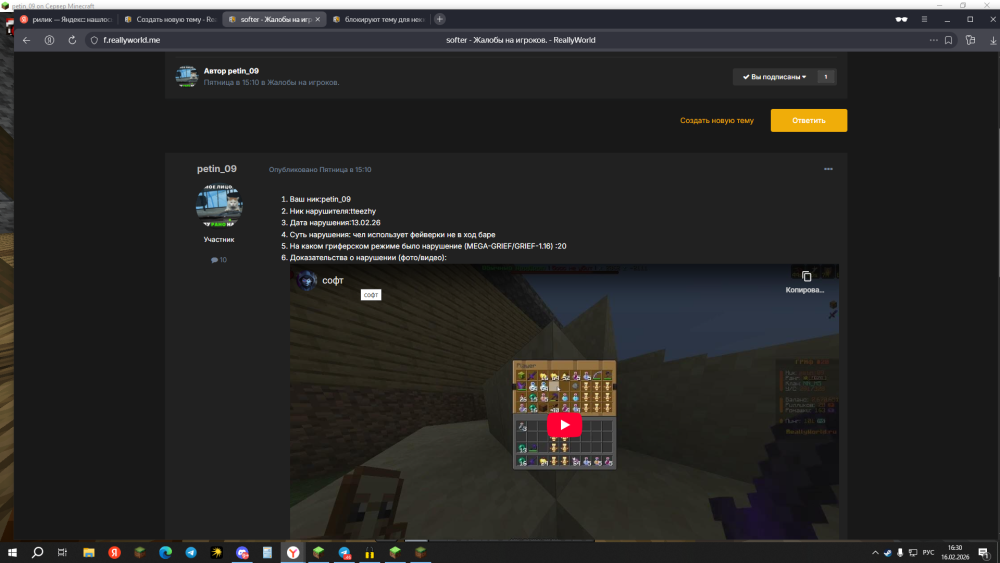Bookmark this page with the bookmark icon
Screen dimensions: 1000x563
click(948, 40)
